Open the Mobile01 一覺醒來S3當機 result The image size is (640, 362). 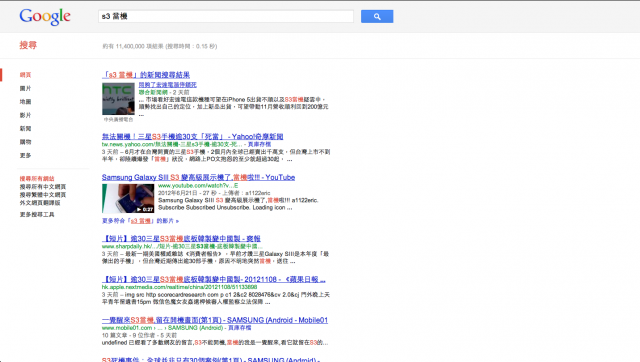(x=215, y=320)
